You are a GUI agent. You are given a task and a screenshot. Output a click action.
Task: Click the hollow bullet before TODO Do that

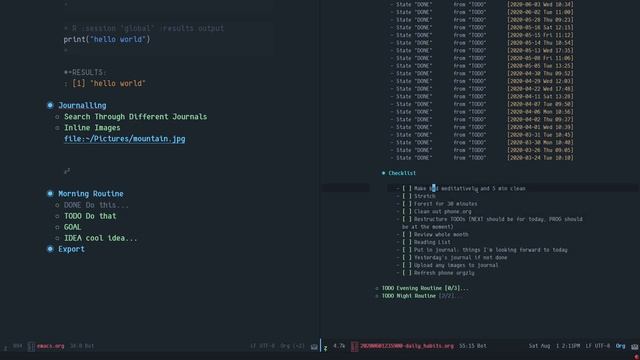[57, 216]
